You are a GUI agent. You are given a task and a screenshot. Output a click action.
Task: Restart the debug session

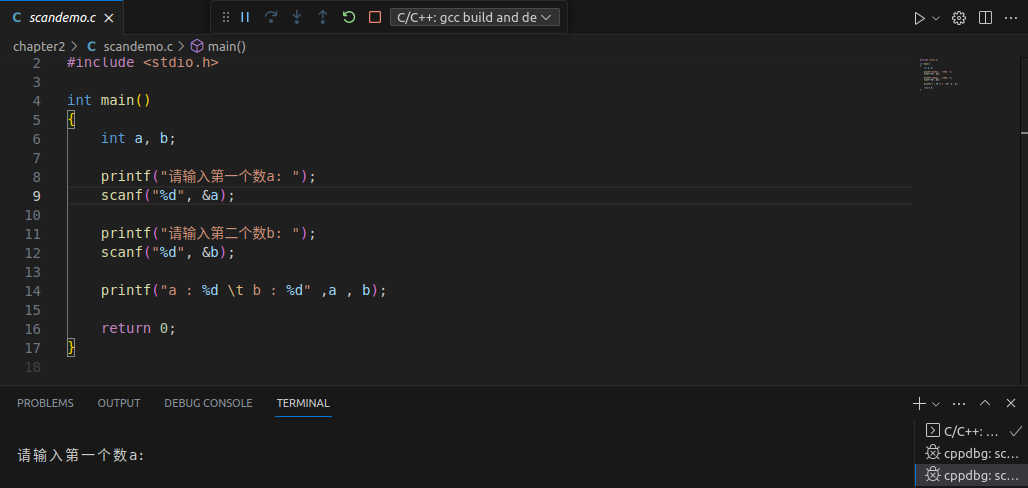[x=349, y=17]
